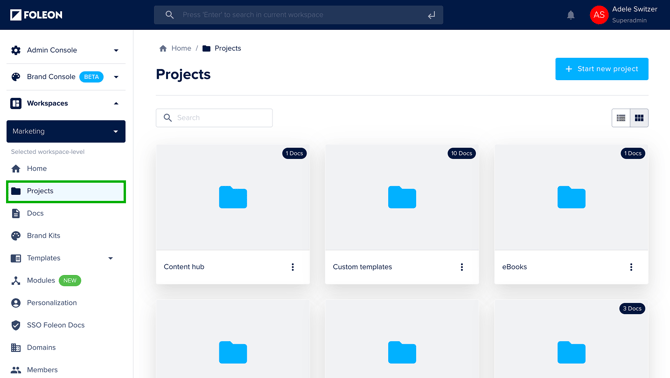Click the NEW badge next to Modules
This screenshot has width=670, height=378.
coord(70,280)
